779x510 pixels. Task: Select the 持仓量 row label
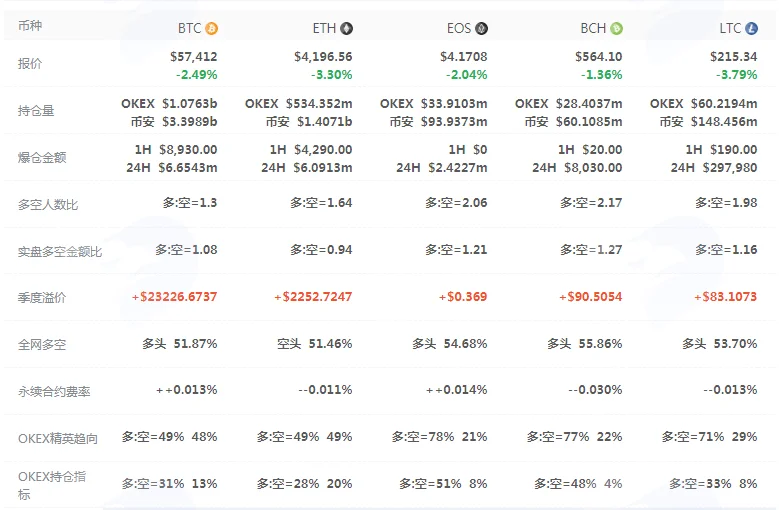tap(36, 111)
